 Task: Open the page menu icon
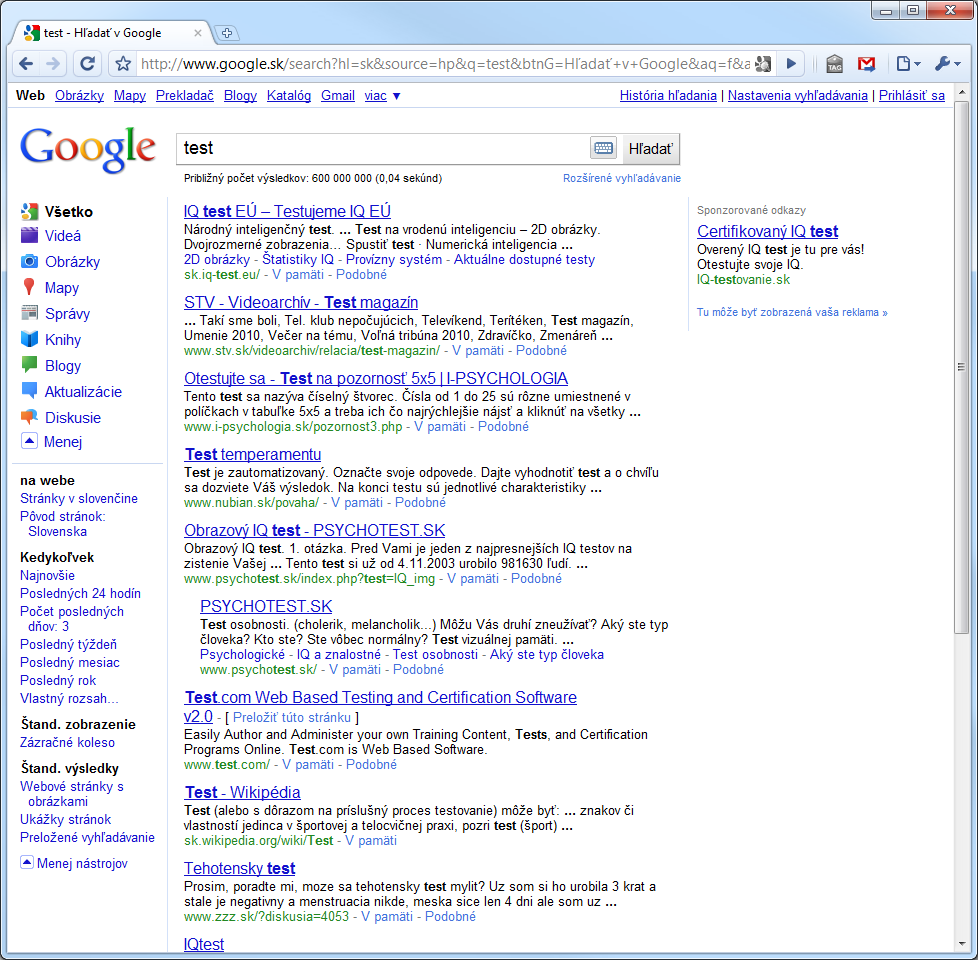908,64
